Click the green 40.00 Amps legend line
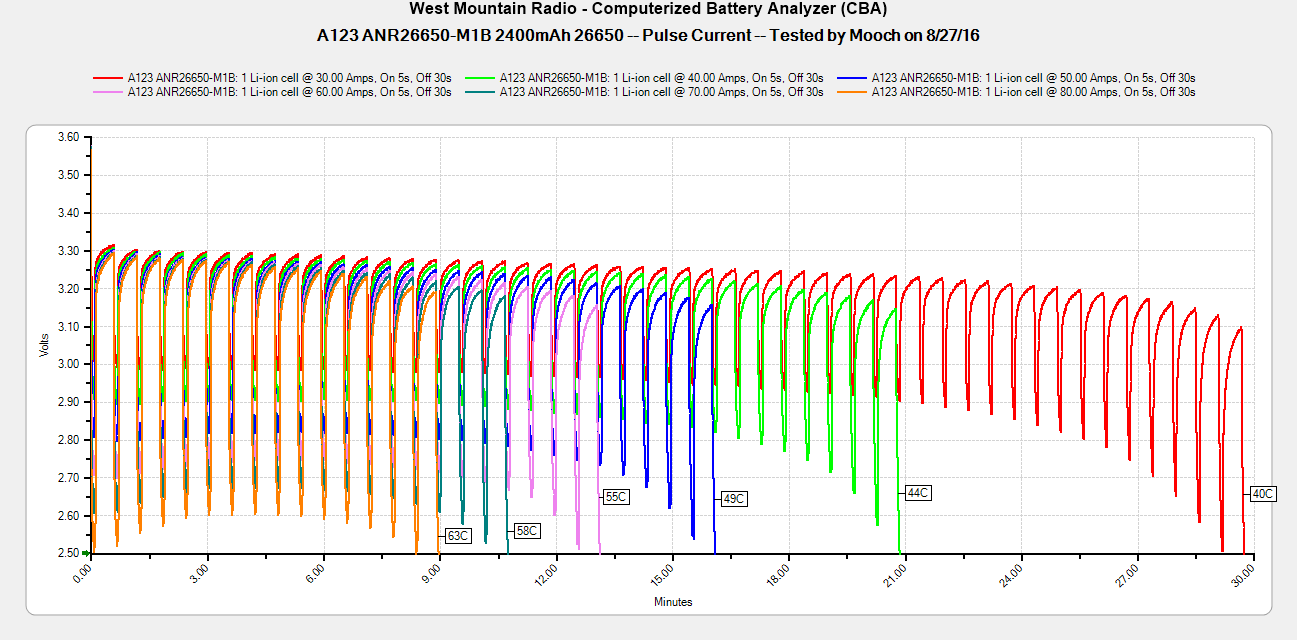Image resolution: width=1297 pixels, height=640 pixels. click(x=481, y=77)
